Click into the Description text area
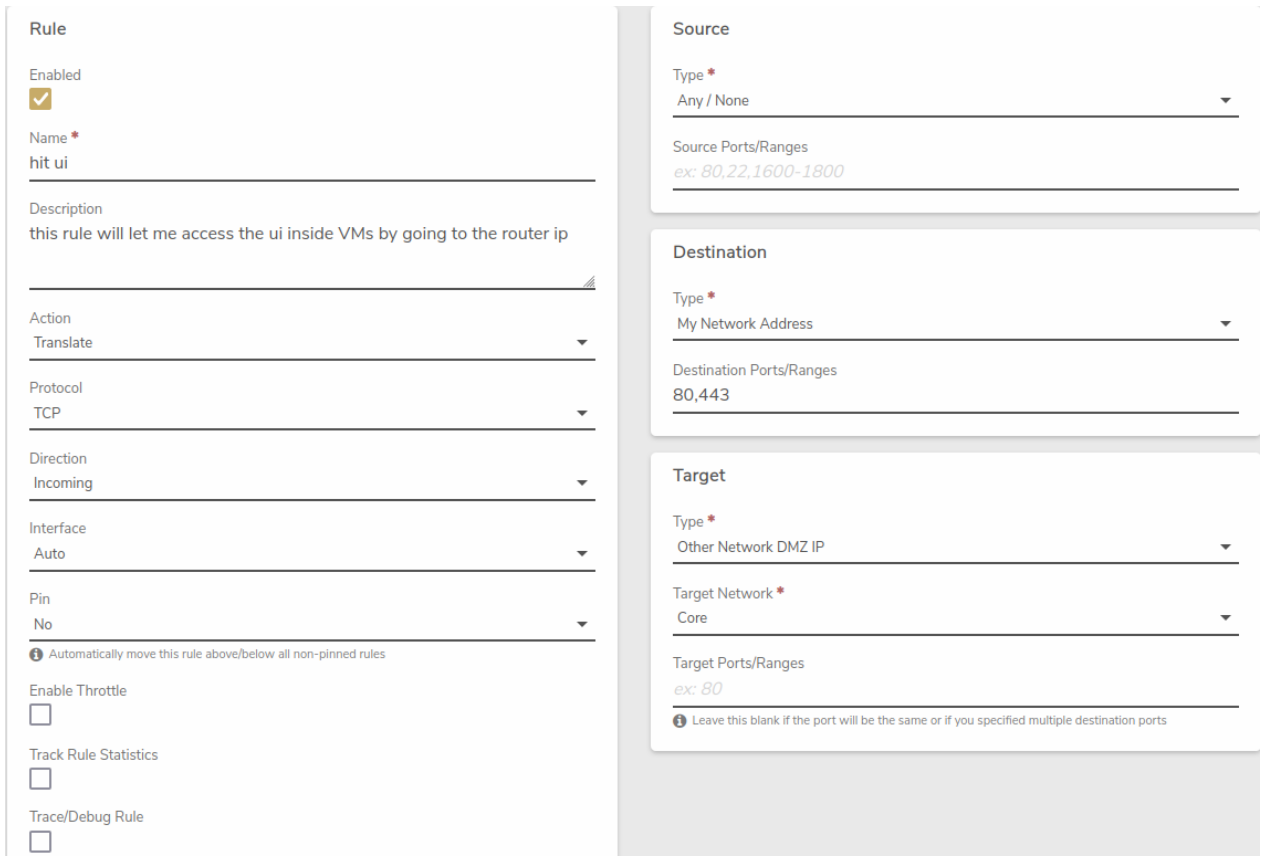The image size is (1272, 861). 312,254
